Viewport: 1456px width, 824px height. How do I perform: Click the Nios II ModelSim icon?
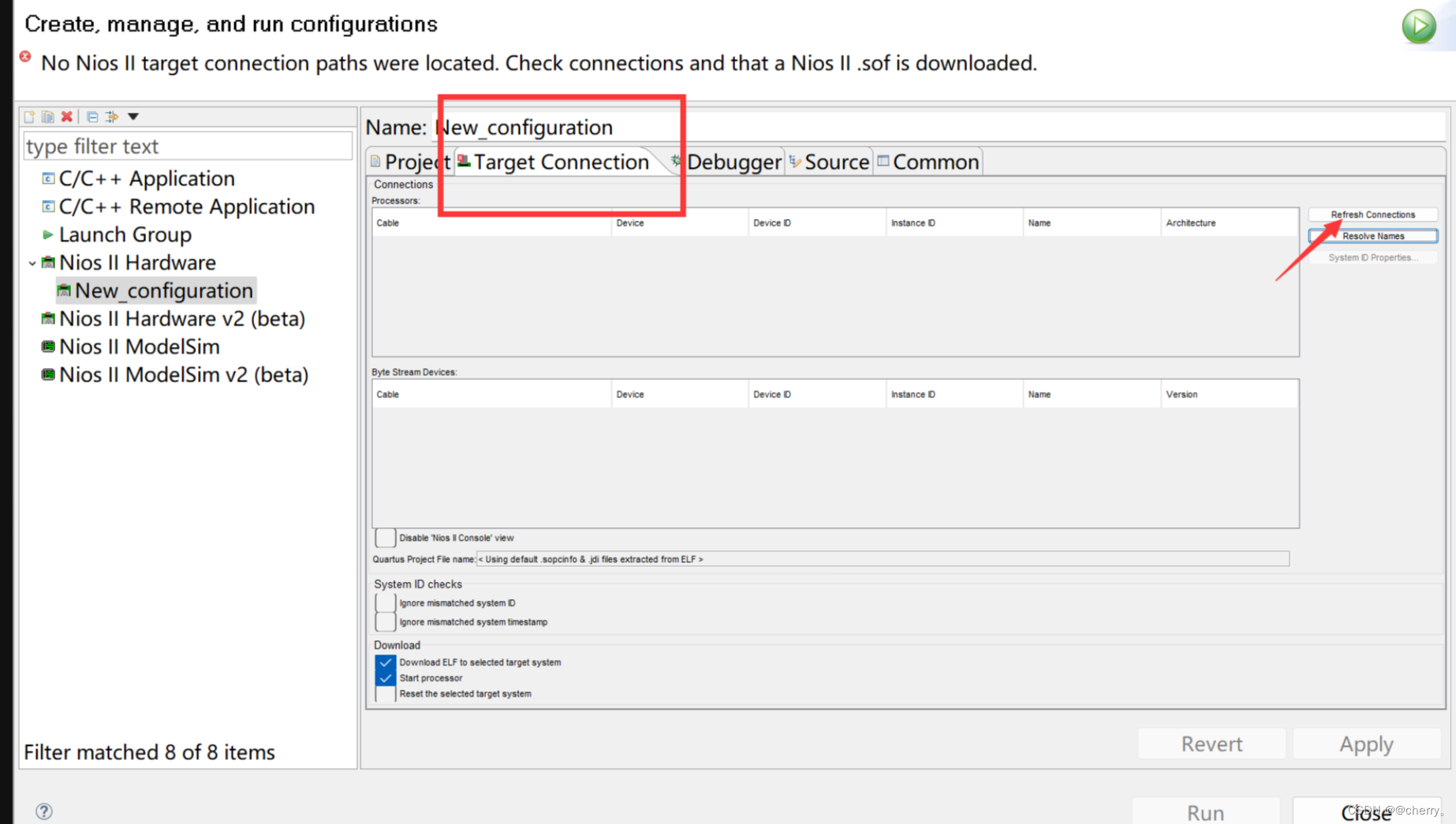(48, 347)
